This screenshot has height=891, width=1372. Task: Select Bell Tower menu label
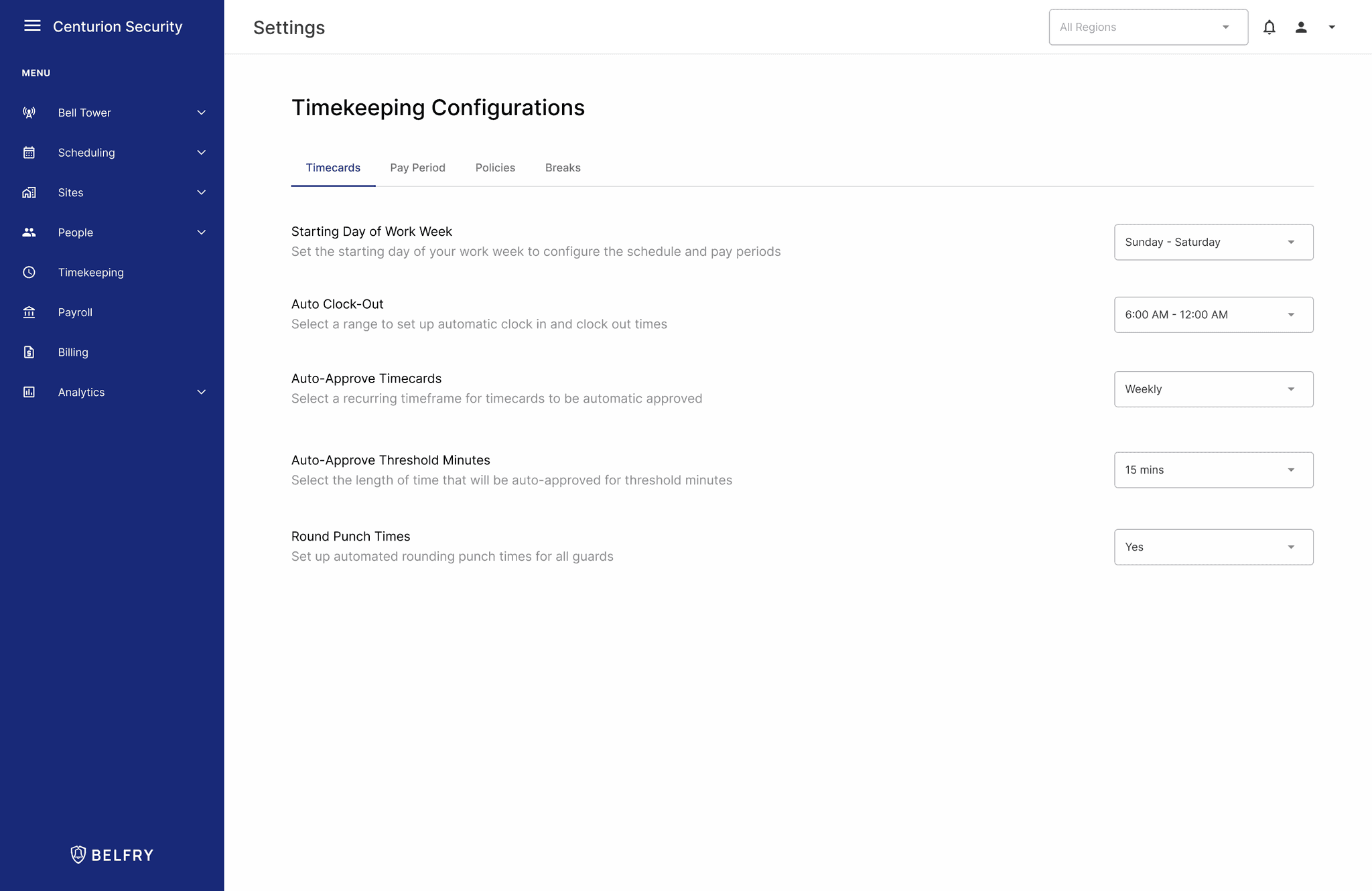pos(84,113)
